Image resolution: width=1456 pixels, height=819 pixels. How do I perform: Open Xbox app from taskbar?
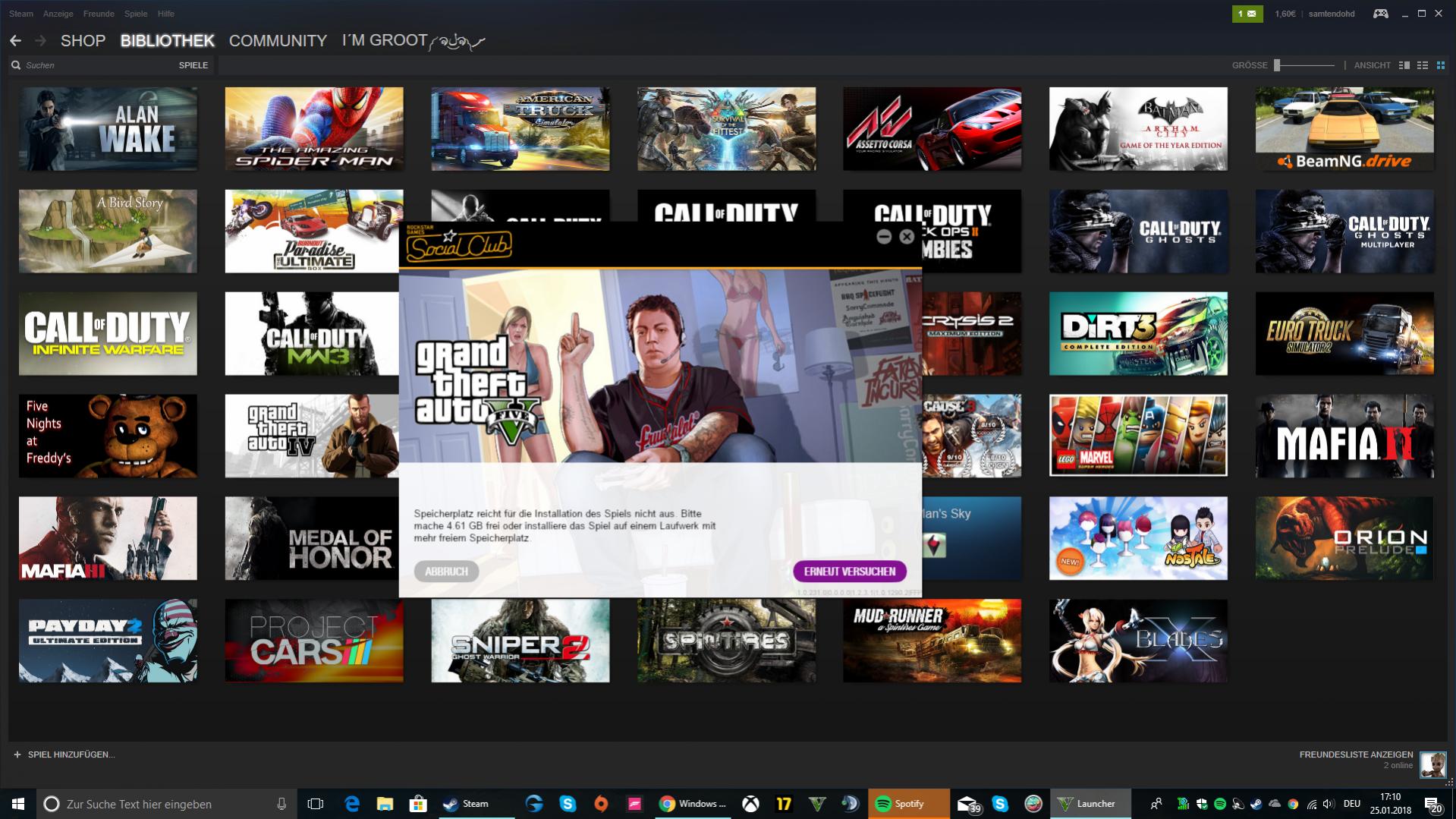pyautogui.click(x=750, y=804)
